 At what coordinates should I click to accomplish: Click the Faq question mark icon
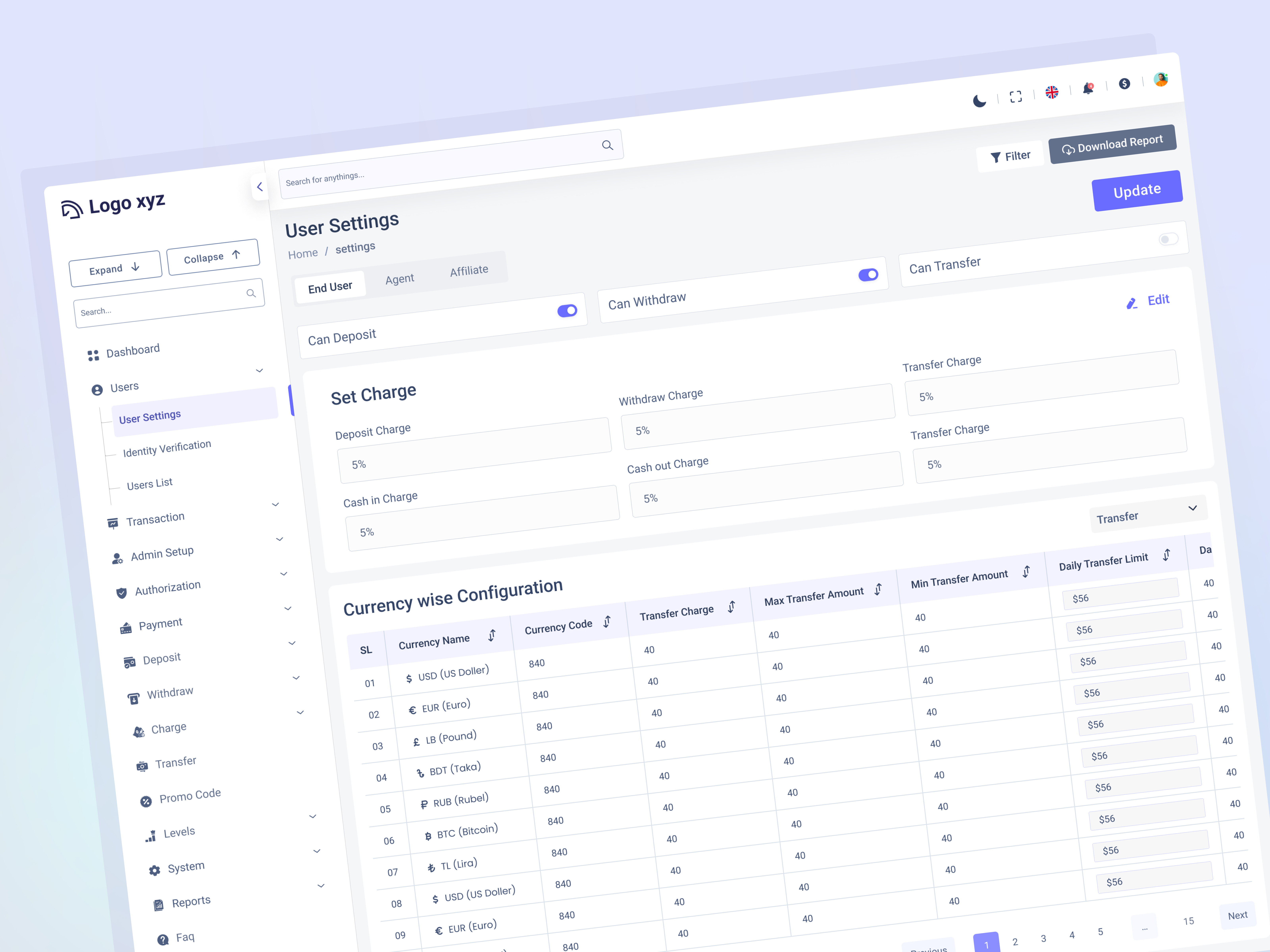(163, 940)
